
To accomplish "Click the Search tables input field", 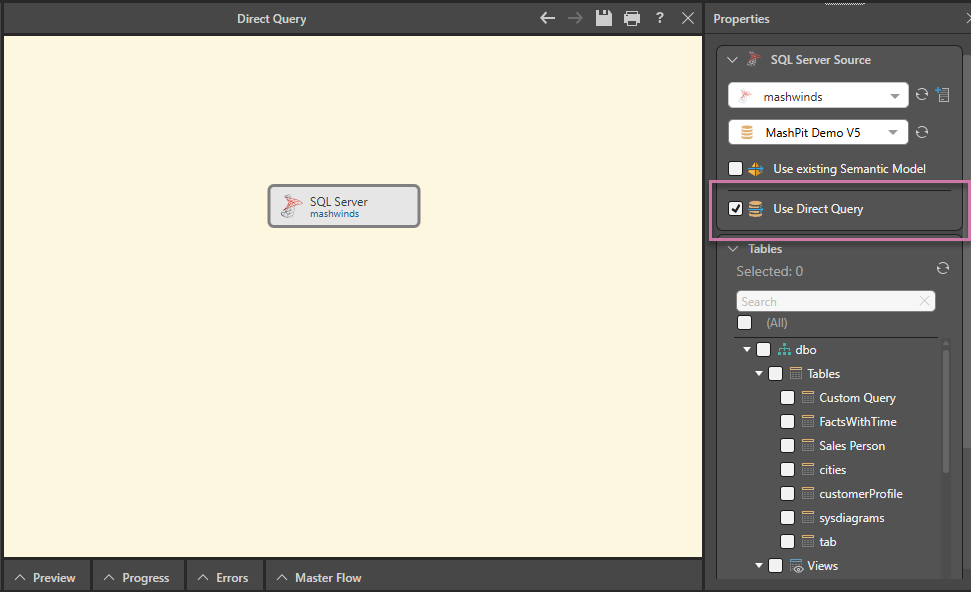I will pyautogui.click(x=826, y=301).
